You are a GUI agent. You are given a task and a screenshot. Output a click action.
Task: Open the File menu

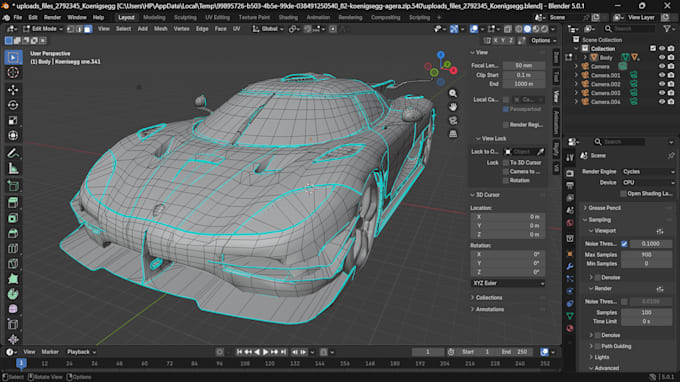pos(17,17)
